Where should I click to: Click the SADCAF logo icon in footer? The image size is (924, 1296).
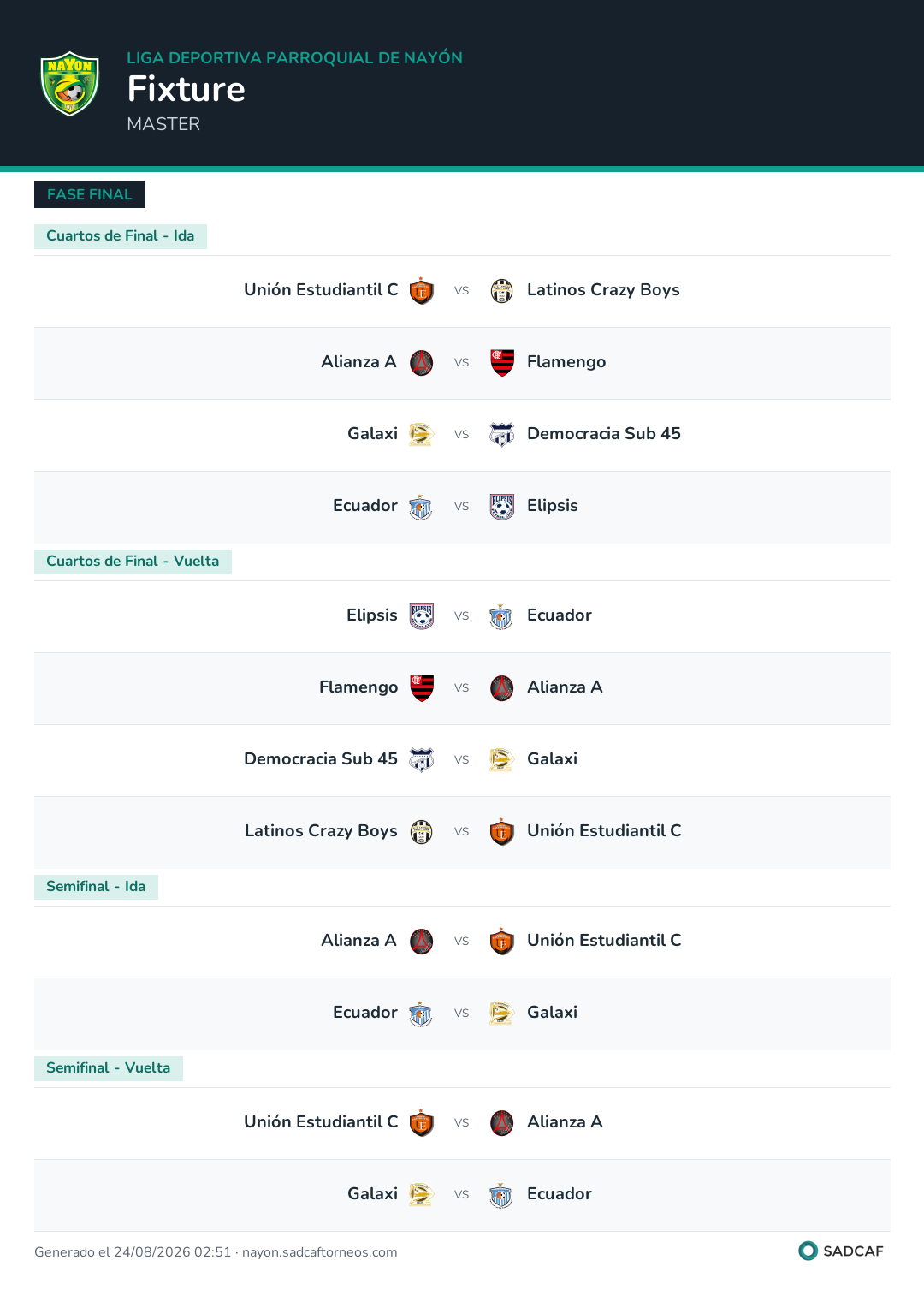(808, 1251)
